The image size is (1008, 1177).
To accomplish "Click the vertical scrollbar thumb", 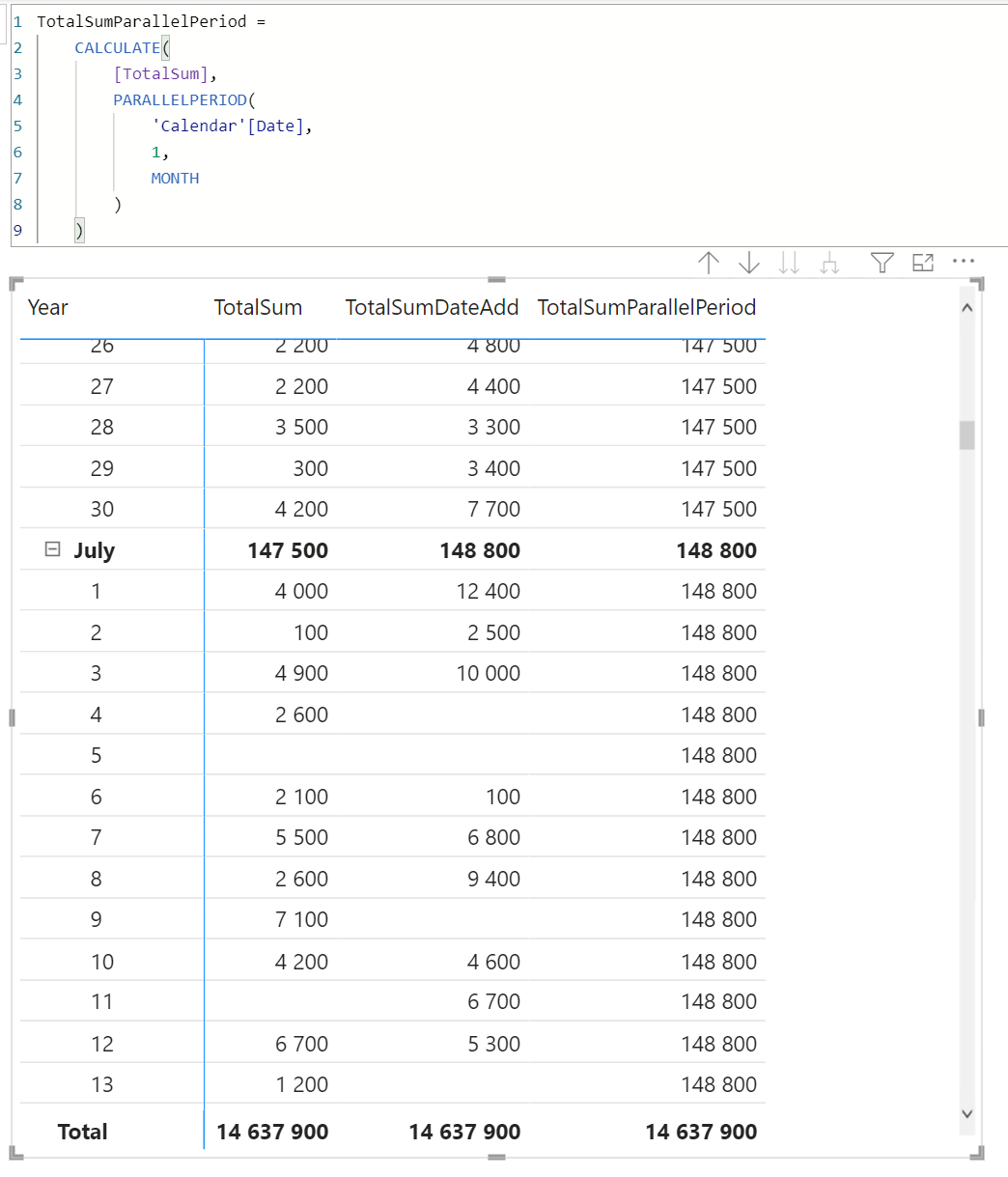I will pyautogui.click(x=967, y=434).
